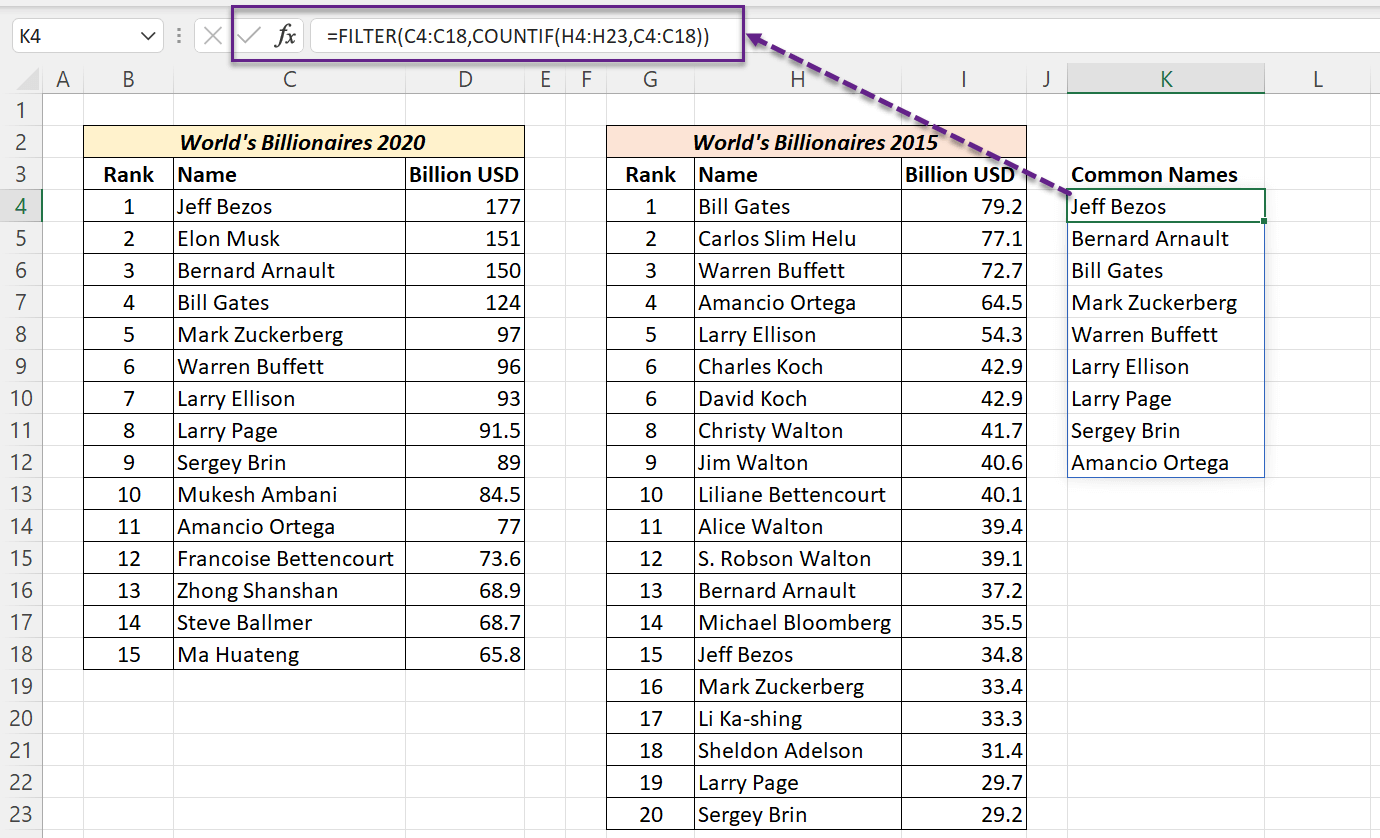
Task: Select Sheldon Adelson cell
Action: pos(798,750)
